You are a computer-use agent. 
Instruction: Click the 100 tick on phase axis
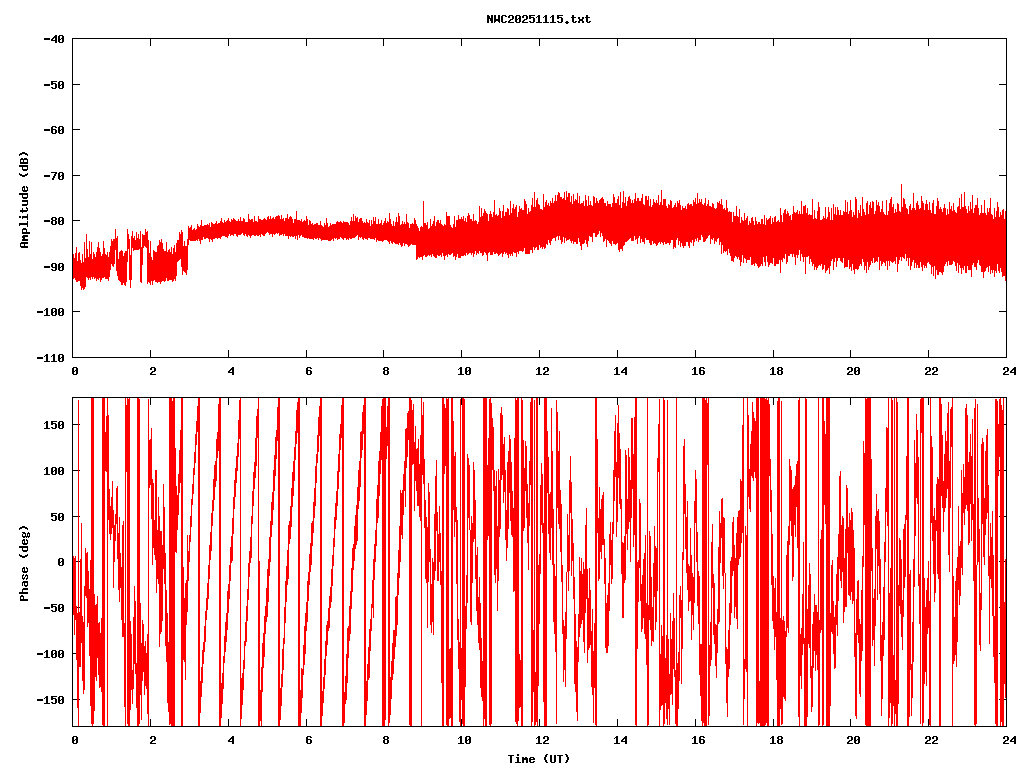53,471
